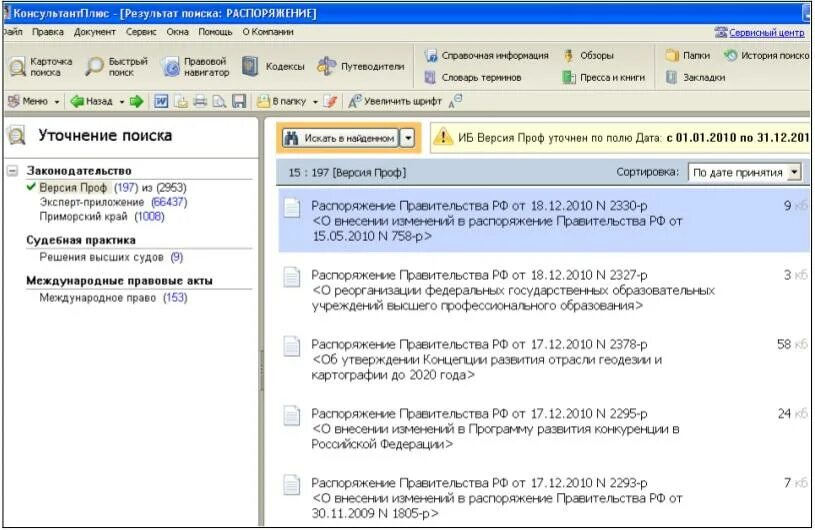The height and width of the screenshot is (530, 815).
Task: Click warning icon in ИБ Версия Проф notice
Action: click(x=443, y=137)
